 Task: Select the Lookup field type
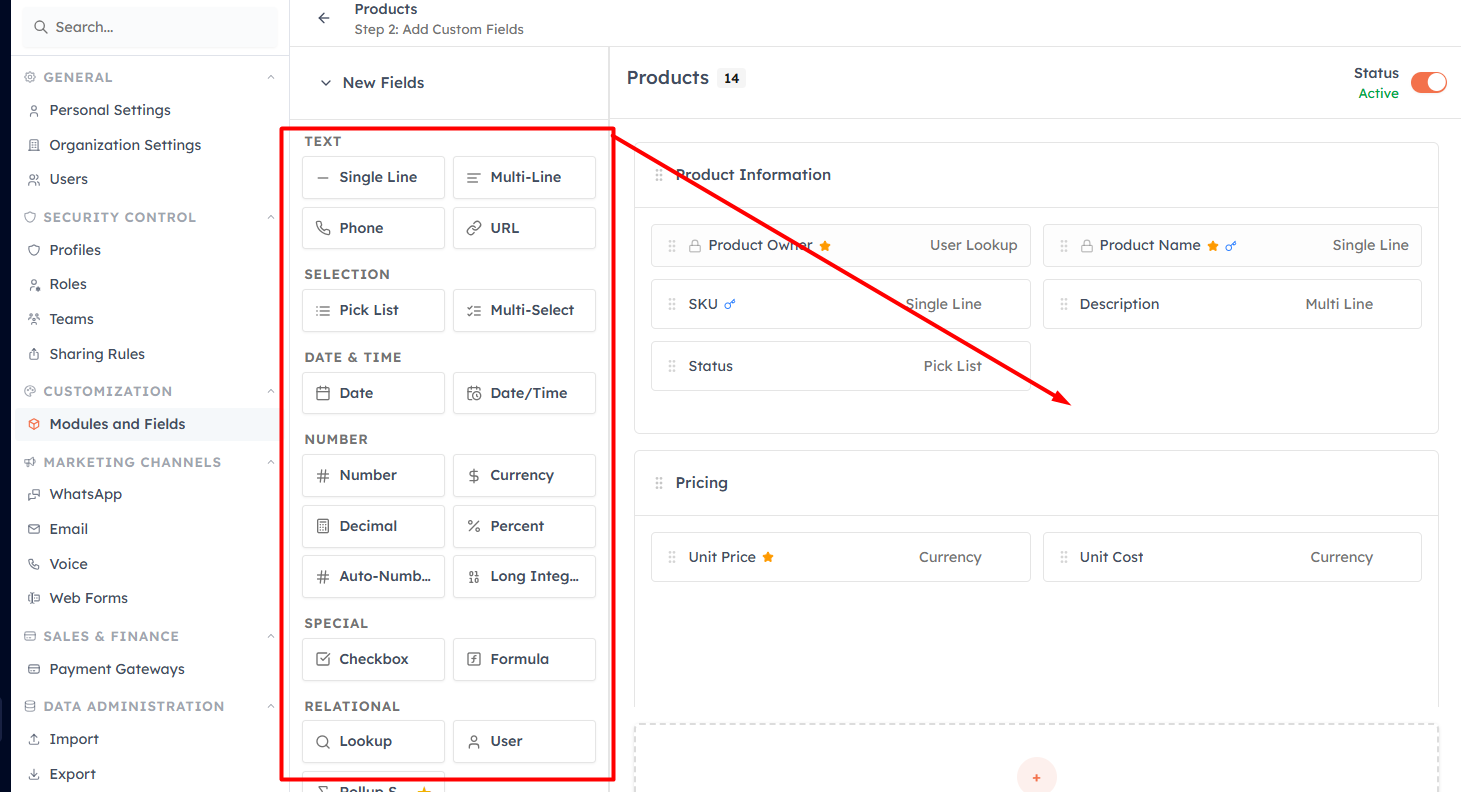[373, 741]
